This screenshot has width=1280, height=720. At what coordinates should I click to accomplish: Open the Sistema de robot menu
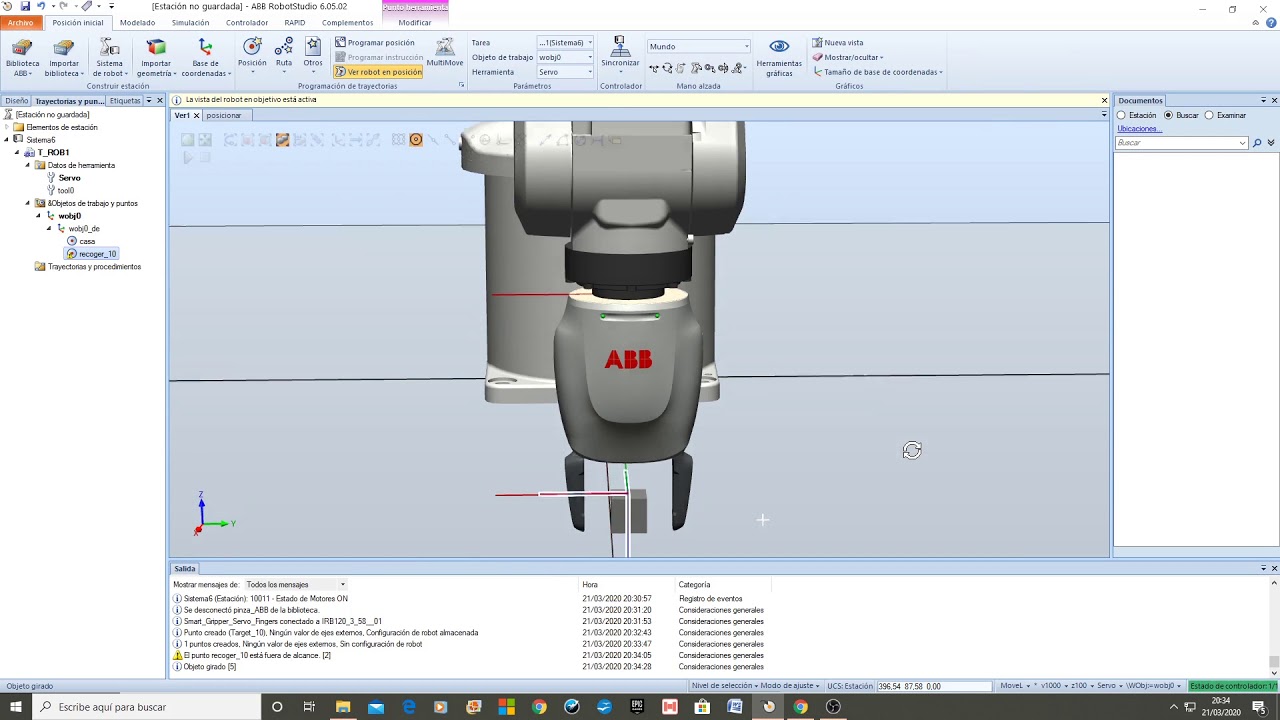point(109,58)
